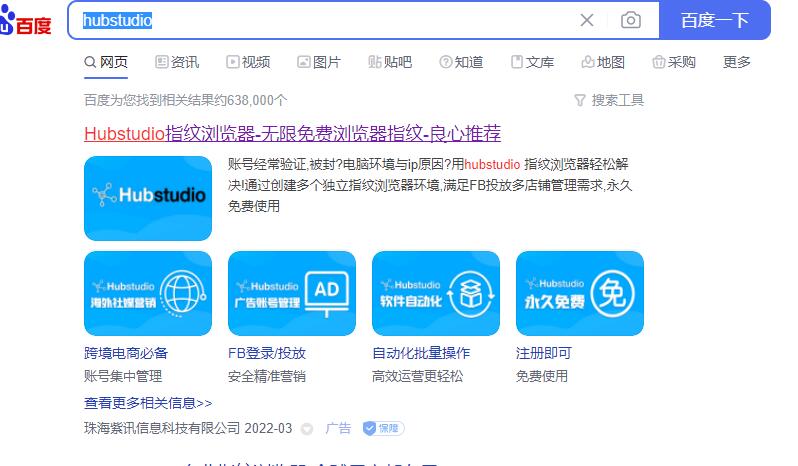The width and height of the screenshot is (798, 466).
Task: Click the 百度一下 search button
Action: 715,20
